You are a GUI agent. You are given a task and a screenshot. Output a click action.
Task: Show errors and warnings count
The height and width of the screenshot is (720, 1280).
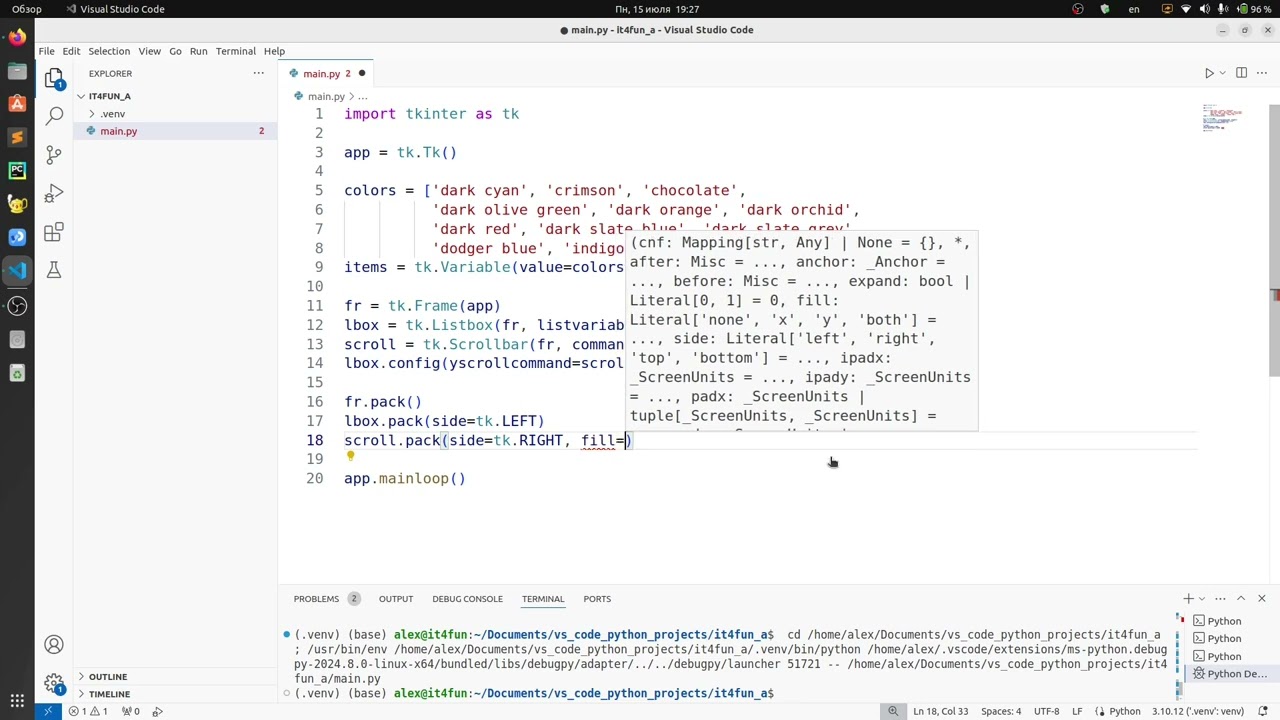(x=88, y=711)
